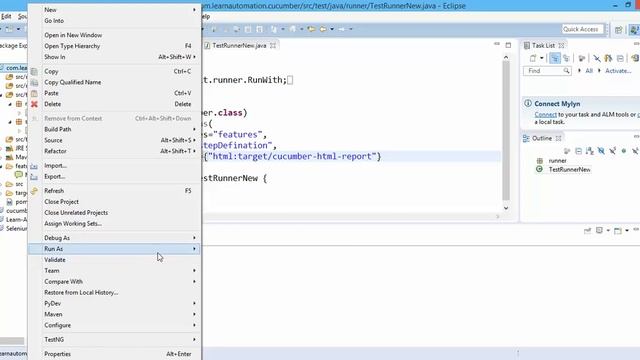Click the red Delete X icon
This screenshot has width=640, height=360.
[x=34, y=104]
